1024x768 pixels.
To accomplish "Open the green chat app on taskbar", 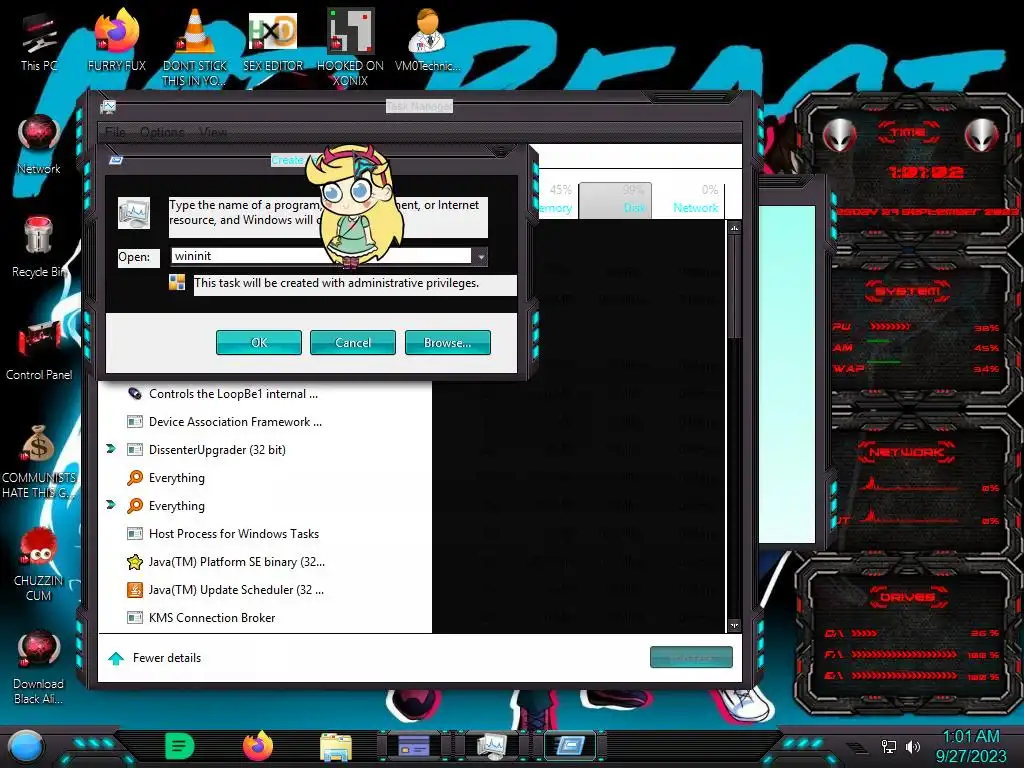I will point(180,746).
